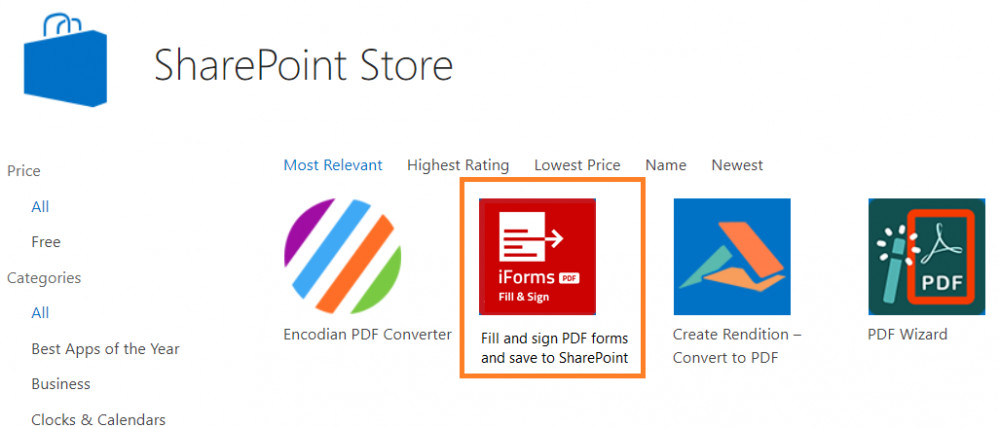The width and height of the screenshot is (1000, 428).
Task: Click the Encodian PDF Converter title link
Action: pyautogui.click(x=367, y=334)
